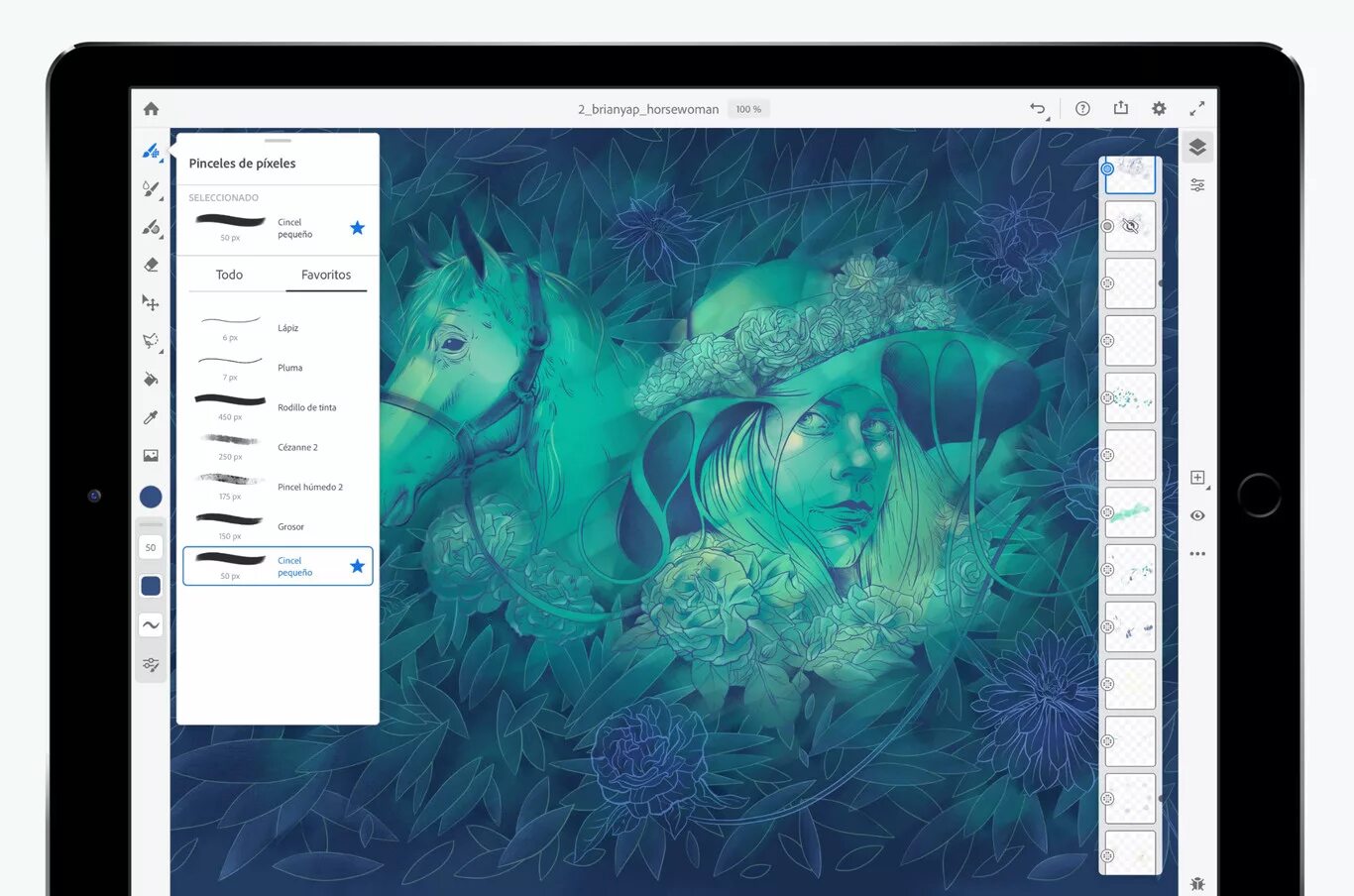Switch to the Favoritos tab
The width and height of the screenshot is (1354, 896).
point(326,275)
